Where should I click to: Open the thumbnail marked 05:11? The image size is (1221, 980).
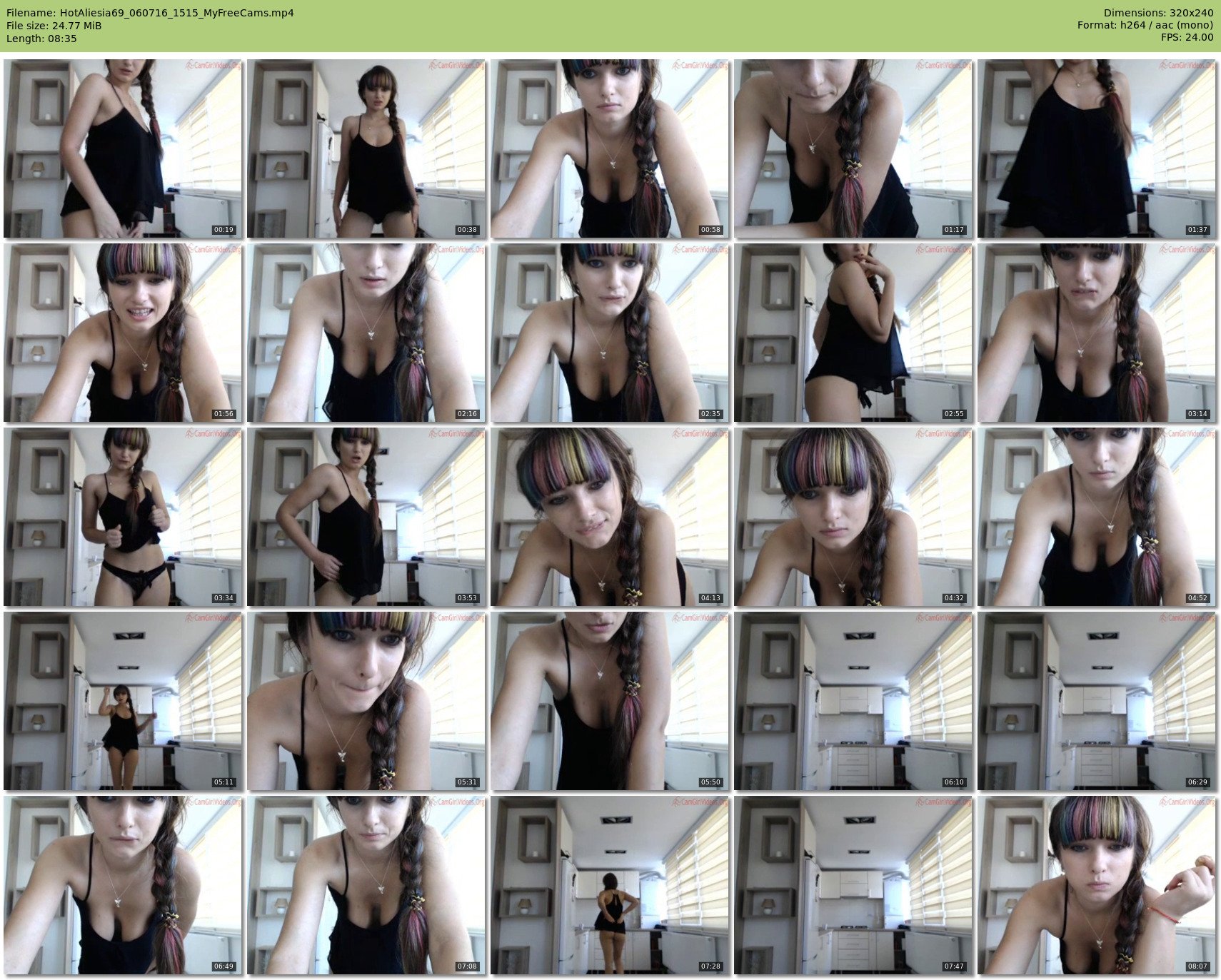pos(123,701)
